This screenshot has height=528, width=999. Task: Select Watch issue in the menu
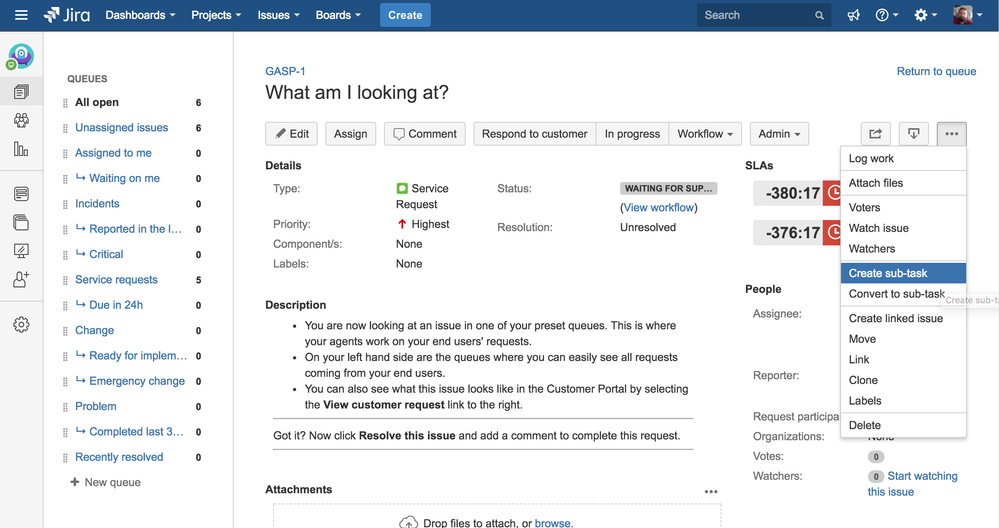click(x=903, y=228)
